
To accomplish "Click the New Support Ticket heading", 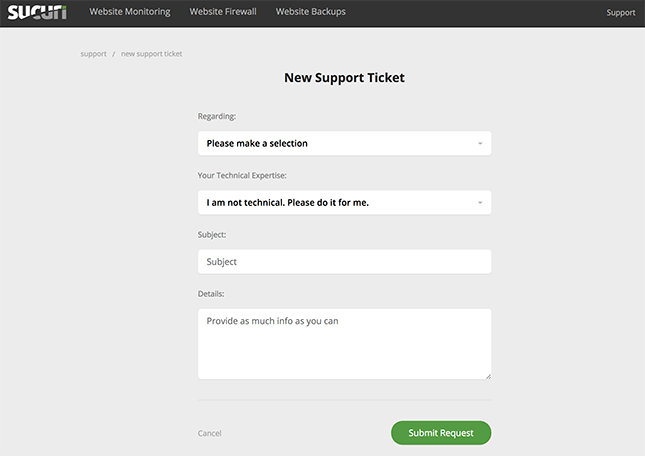I will [x=344, y=78].
